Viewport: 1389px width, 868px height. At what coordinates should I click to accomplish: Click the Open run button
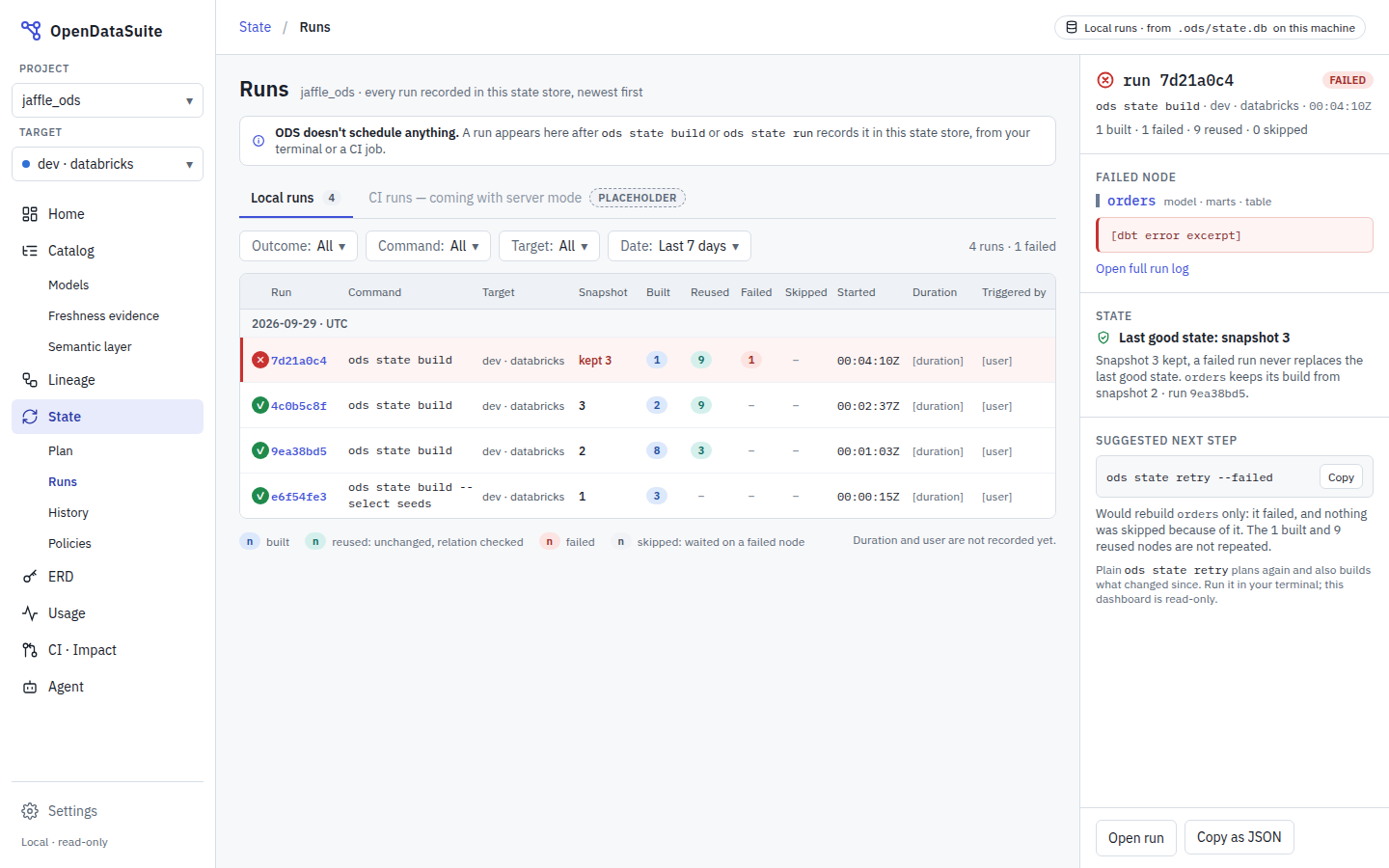[x=1136, y=837]
